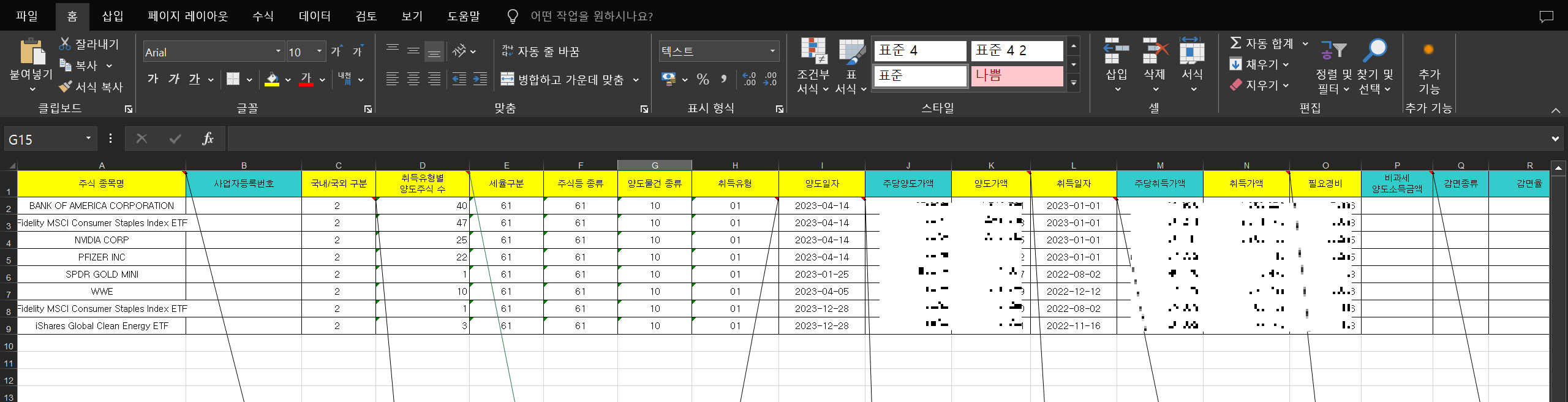Apply red font color
The width and height of the screenshot is (1568, 402).
click(306, 79)
